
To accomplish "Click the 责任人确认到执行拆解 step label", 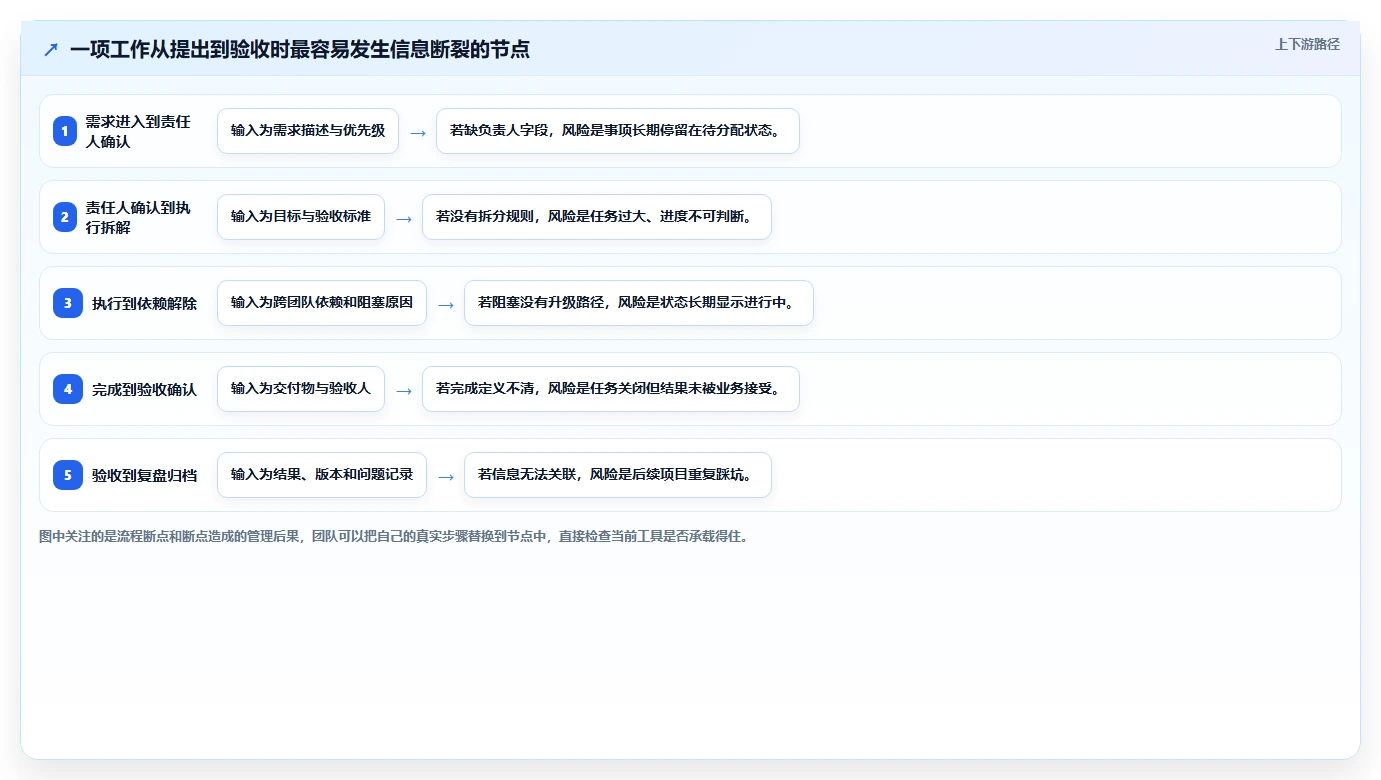I will [x=138, y=217].
